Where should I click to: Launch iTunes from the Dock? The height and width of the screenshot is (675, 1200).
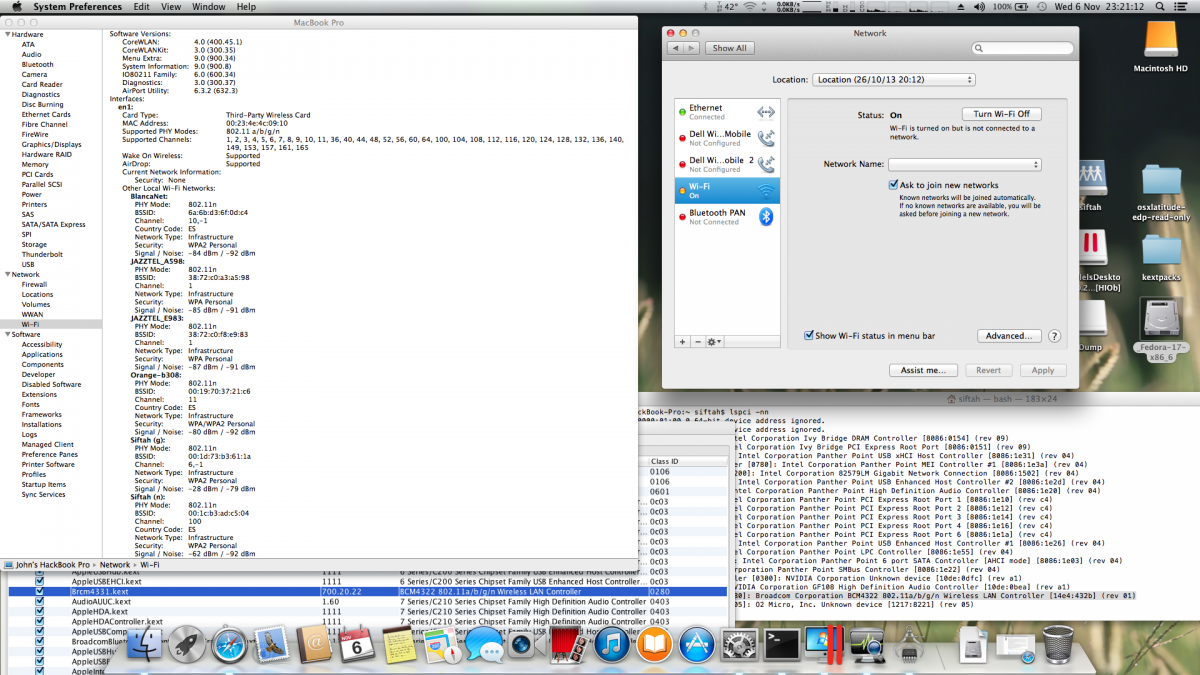point(610,645)
